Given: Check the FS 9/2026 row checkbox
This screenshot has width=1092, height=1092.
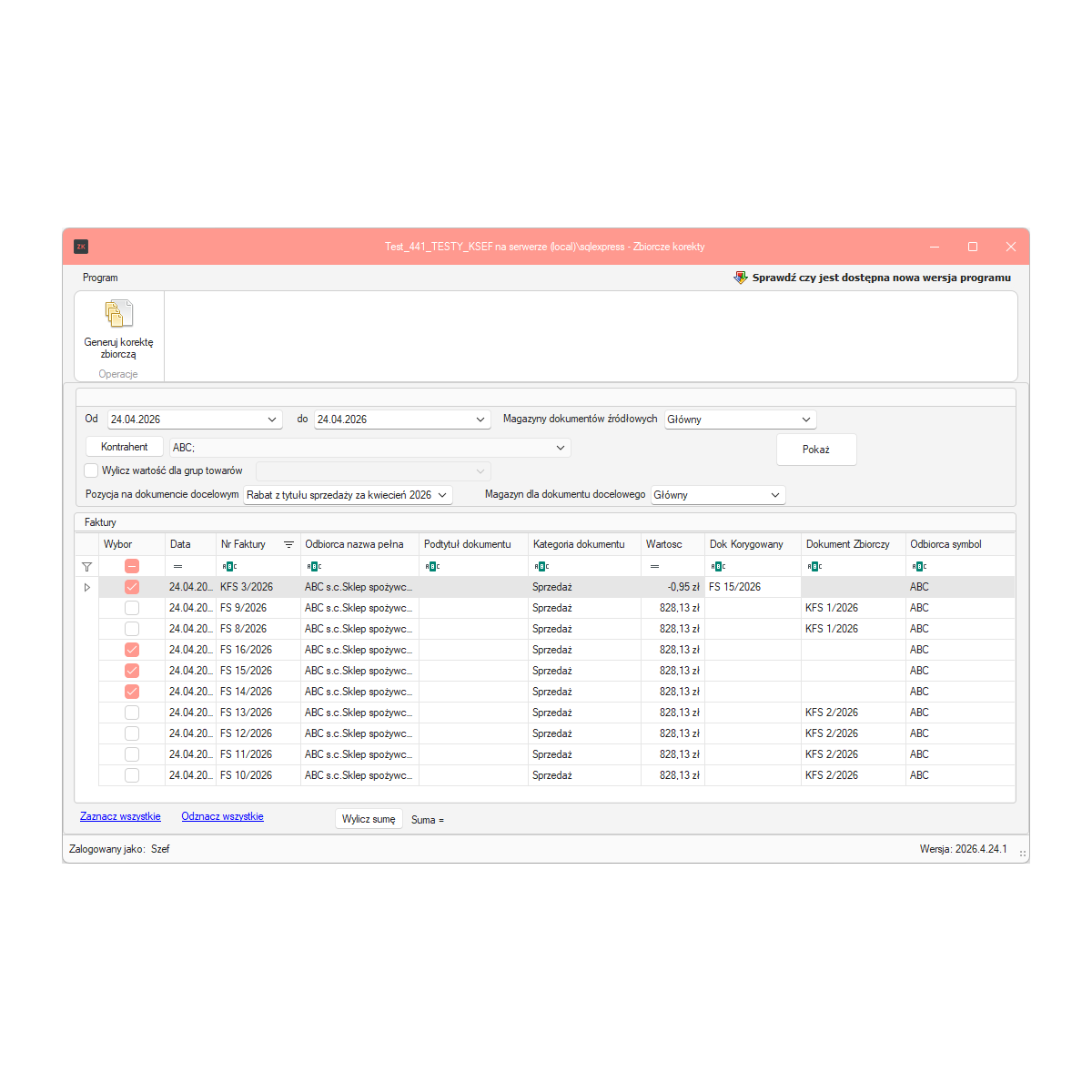Looking at the screenshot, I should pos(132,608).
